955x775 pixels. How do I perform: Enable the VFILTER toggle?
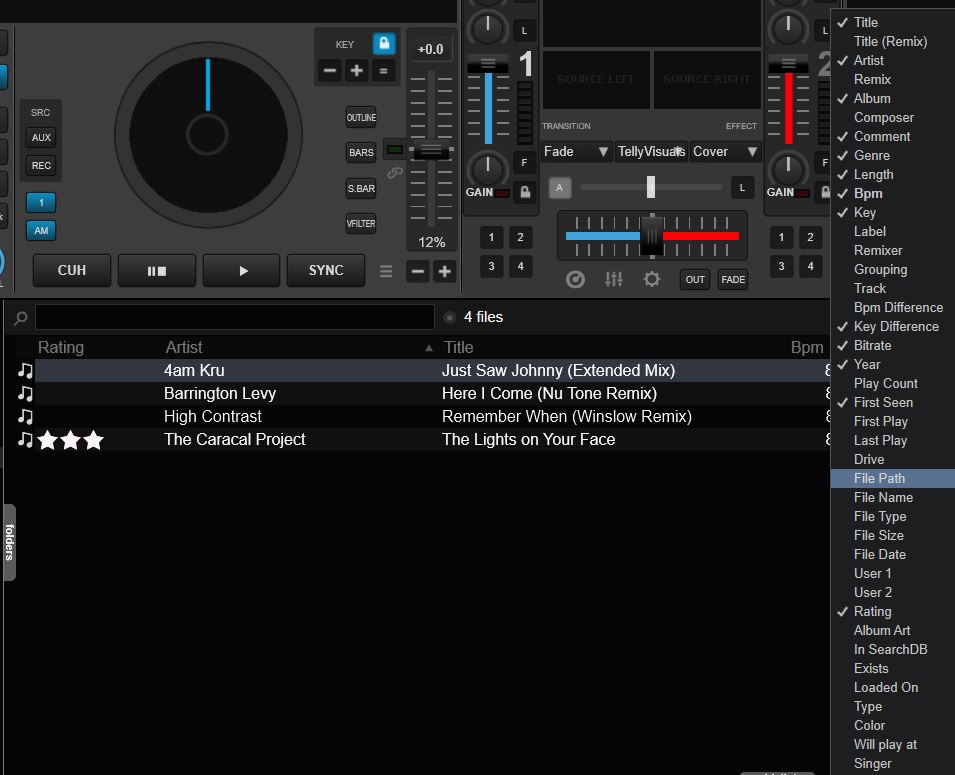click(x=360, y=223)
